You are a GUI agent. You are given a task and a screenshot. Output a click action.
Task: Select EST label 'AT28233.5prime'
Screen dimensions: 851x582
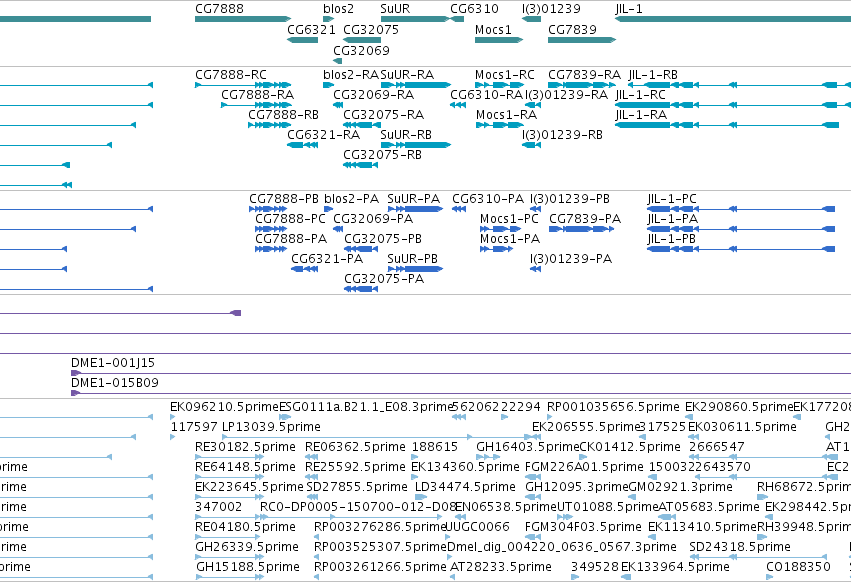pyautogui.click(x=501, y=567)
